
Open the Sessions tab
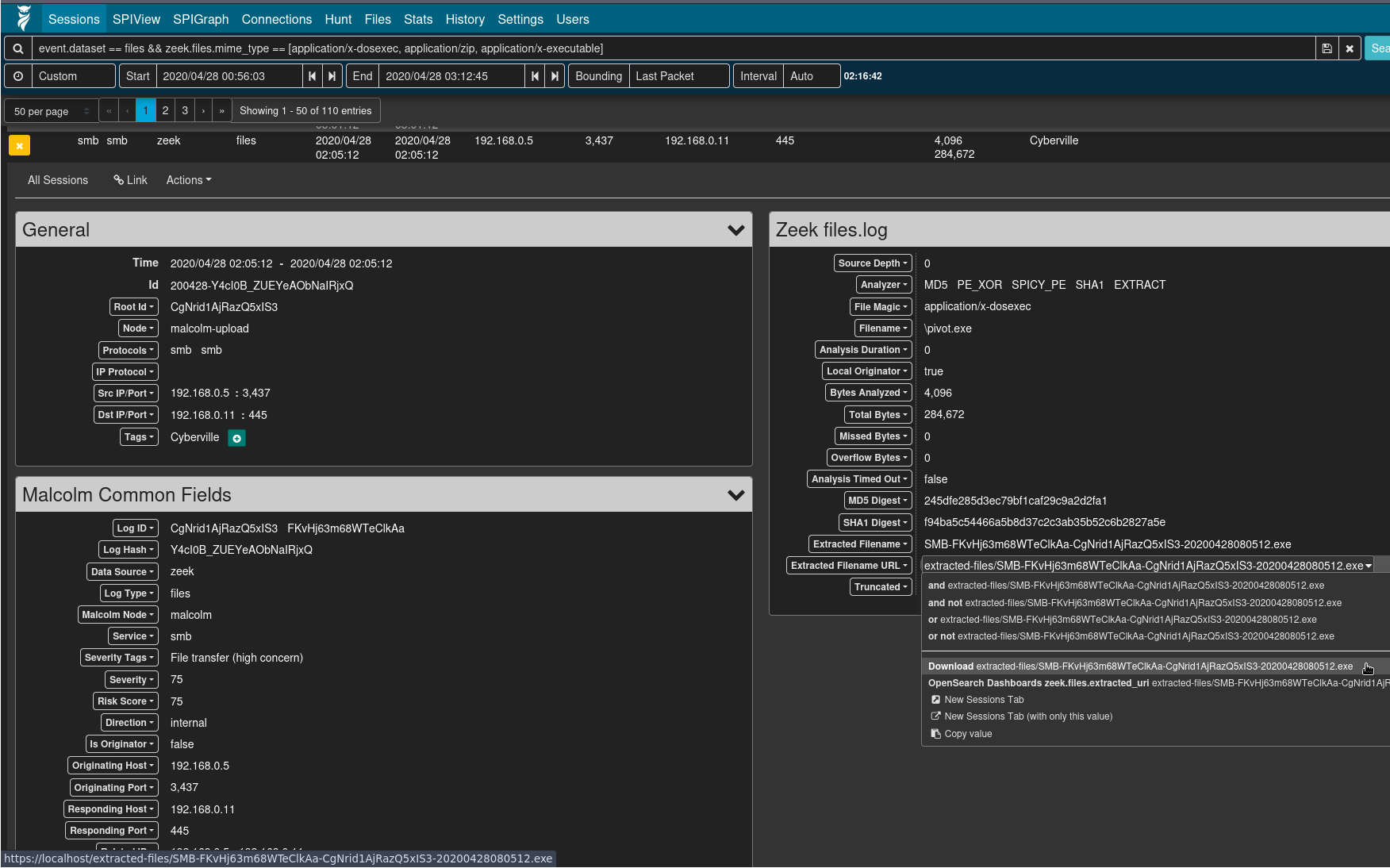coord(74,19)
